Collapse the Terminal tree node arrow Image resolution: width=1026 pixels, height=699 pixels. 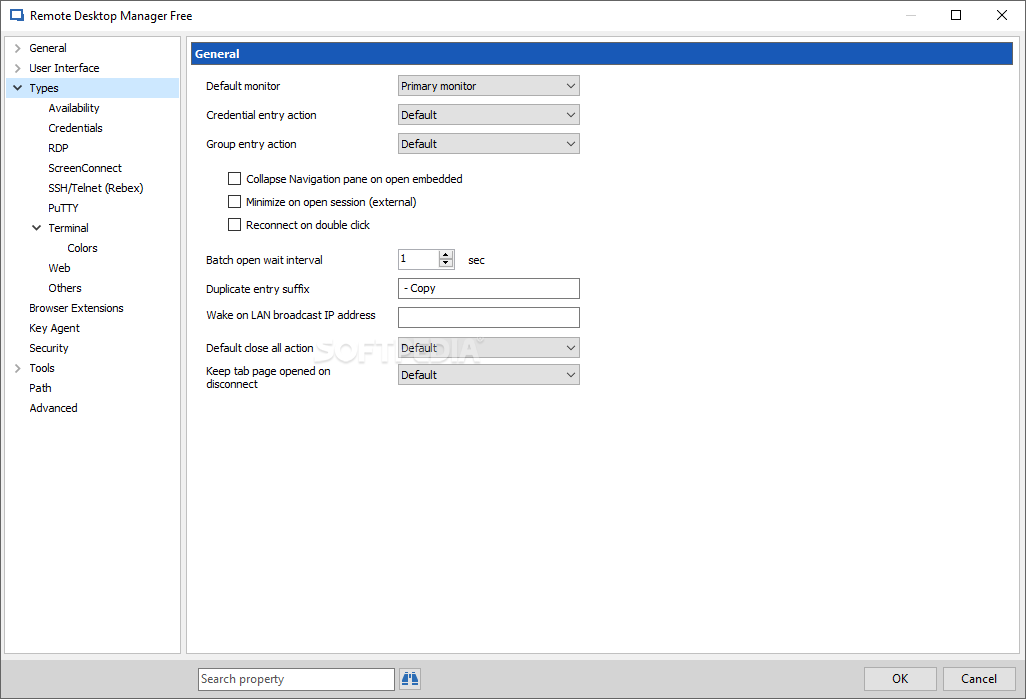[x=37, y=228]
